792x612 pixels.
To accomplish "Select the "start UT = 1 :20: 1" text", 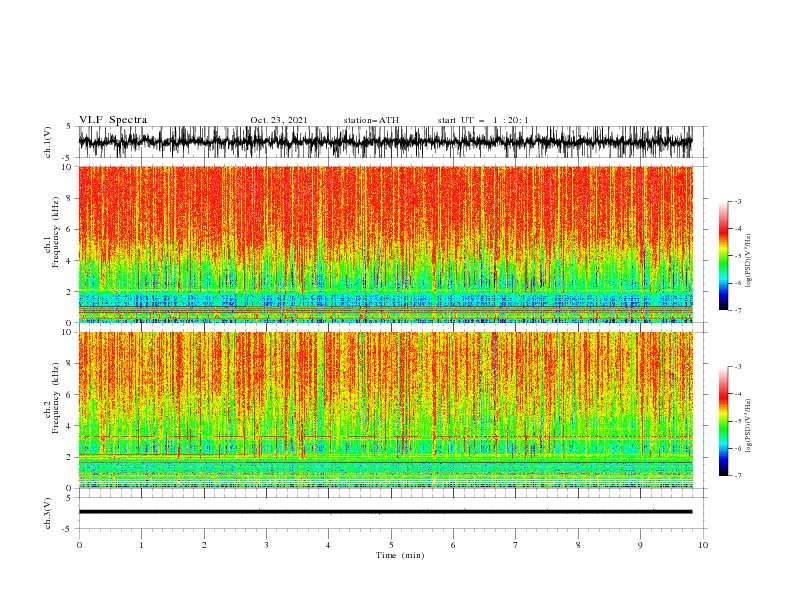I will tap(483, 120).
